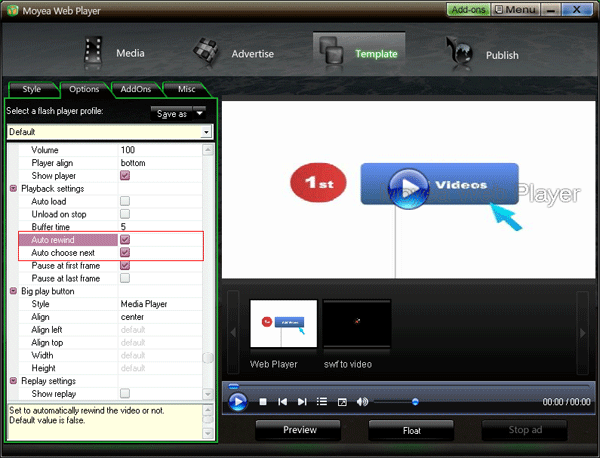Click the playback progress bar handle
This screenshot has width=600, height=458.
[233, 386]
